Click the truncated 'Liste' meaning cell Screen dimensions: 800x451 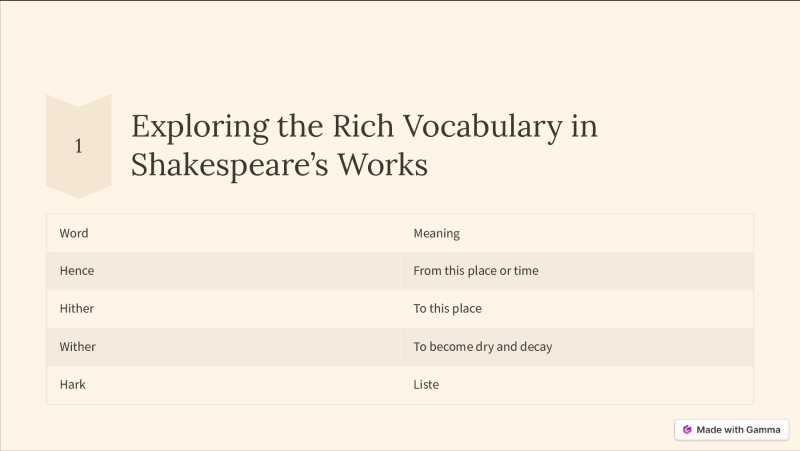577,385
